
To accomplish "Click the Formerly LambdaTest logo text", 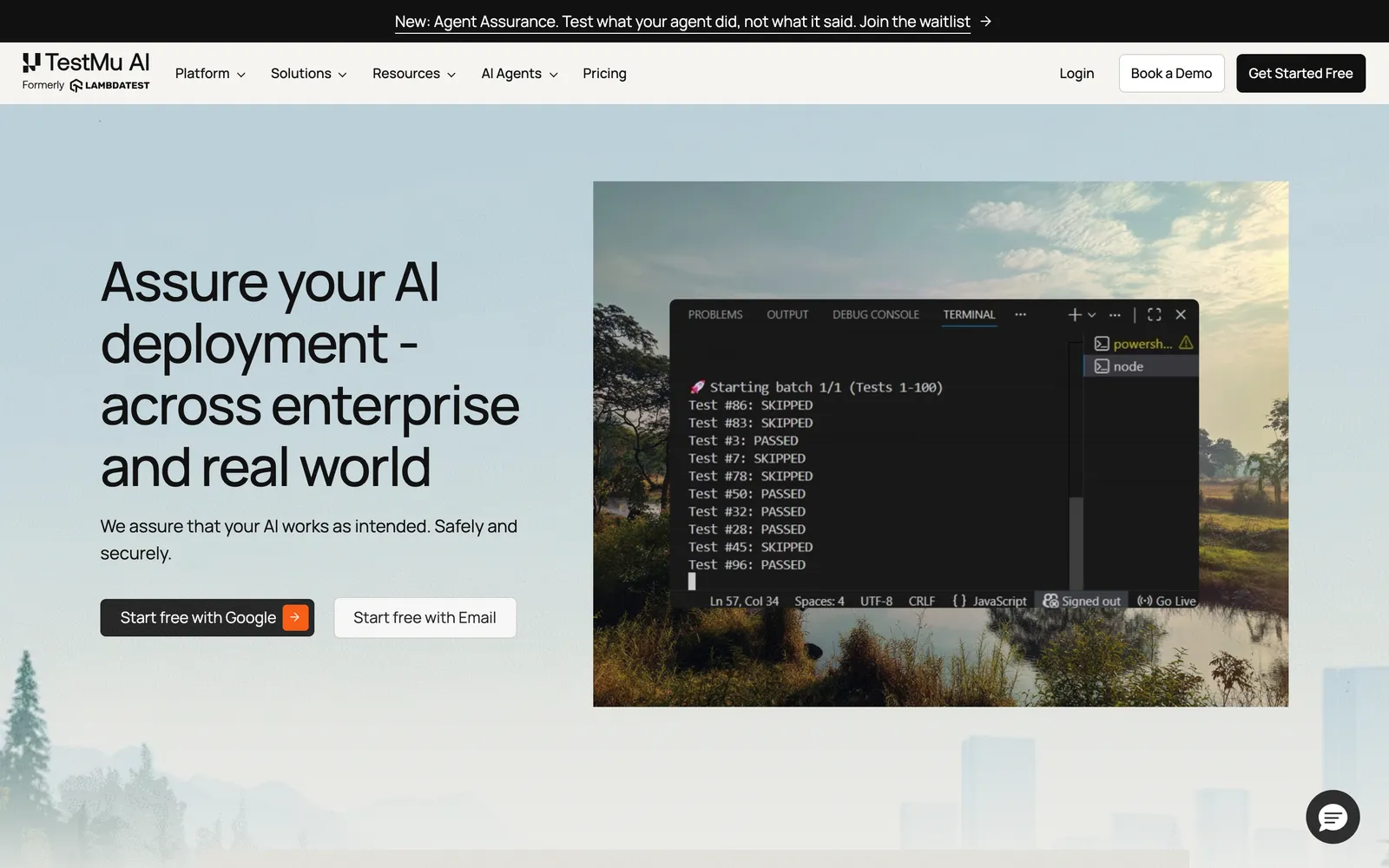I will (x=86, y=85).
